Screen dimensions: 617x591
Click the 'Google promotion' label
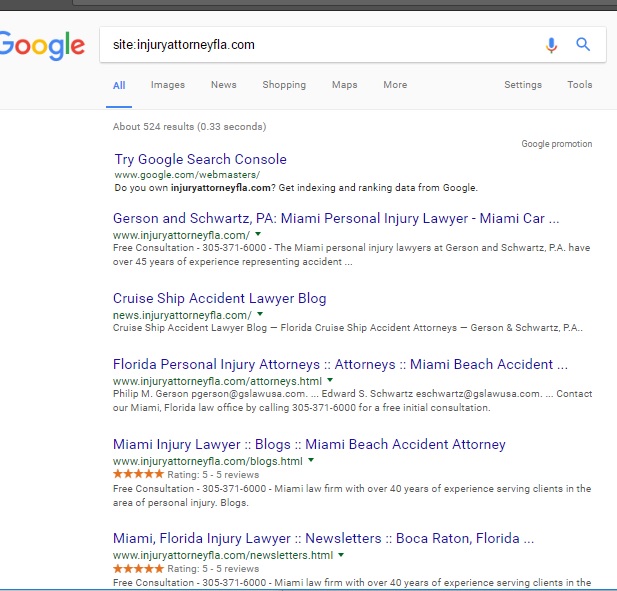point(557,144)
